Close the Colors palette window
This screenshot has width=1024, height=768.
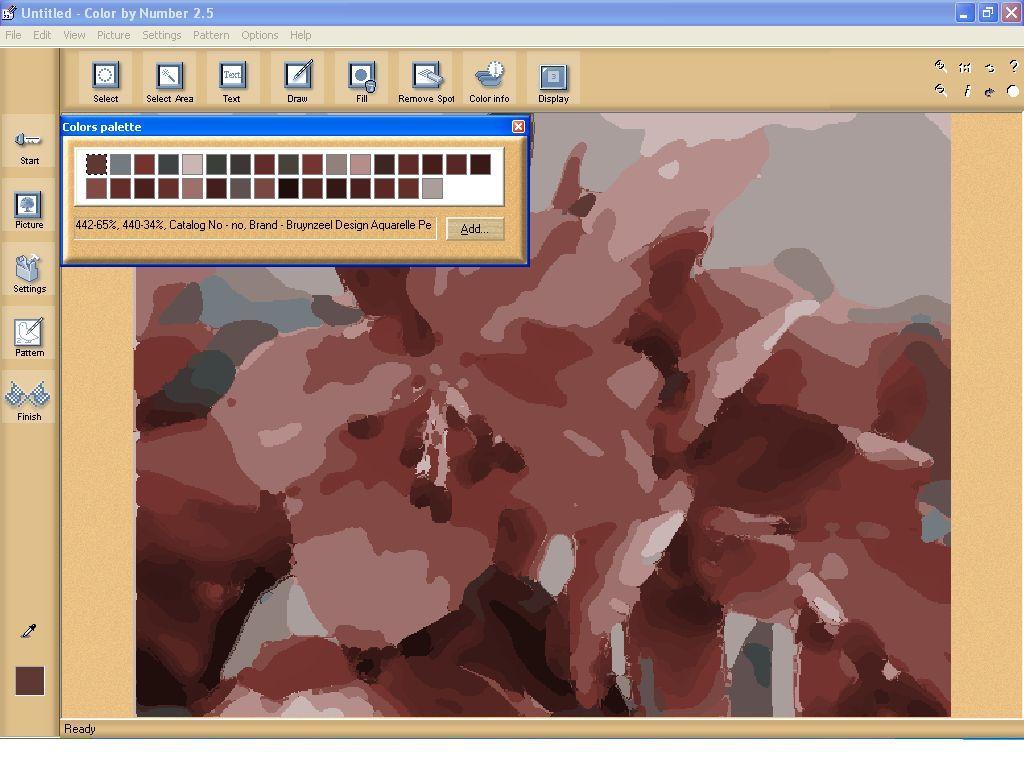coord(518,127)
